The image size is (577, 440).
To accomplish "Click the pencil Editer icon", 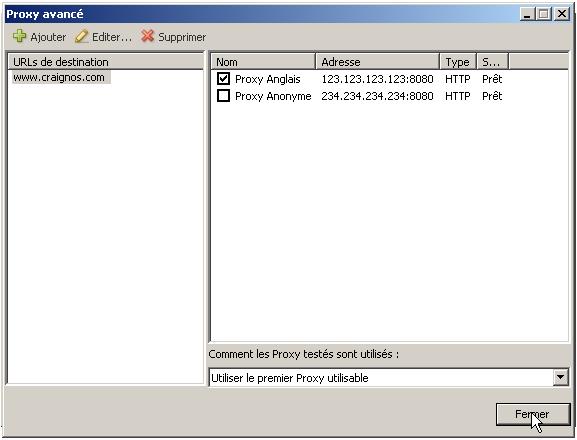I will tap(81, 36).
